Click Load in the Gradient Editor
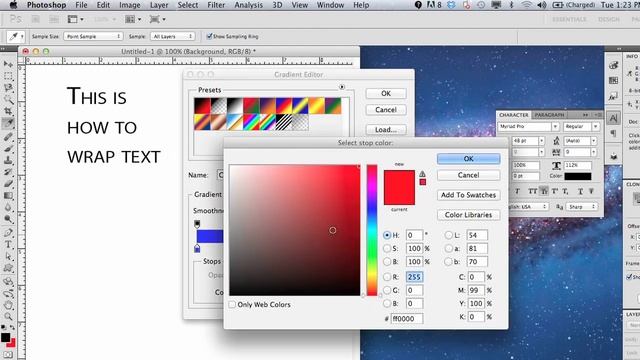 pos(386,129)
